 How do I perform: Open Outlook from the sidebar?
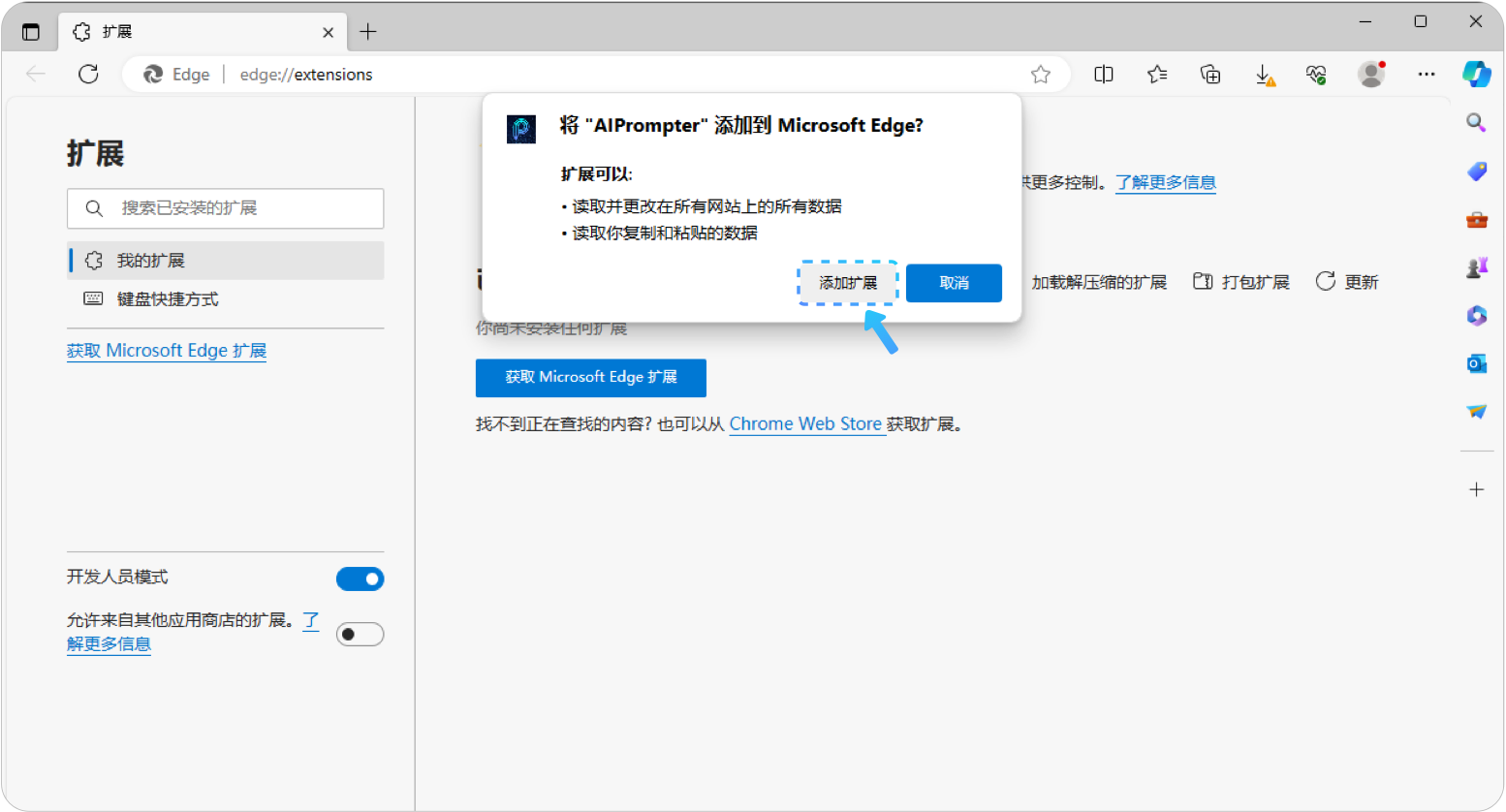tap(1476, 363)
